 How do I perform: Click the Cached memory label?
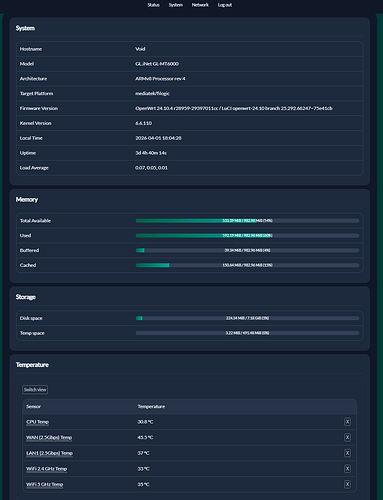tap(28, 265)
